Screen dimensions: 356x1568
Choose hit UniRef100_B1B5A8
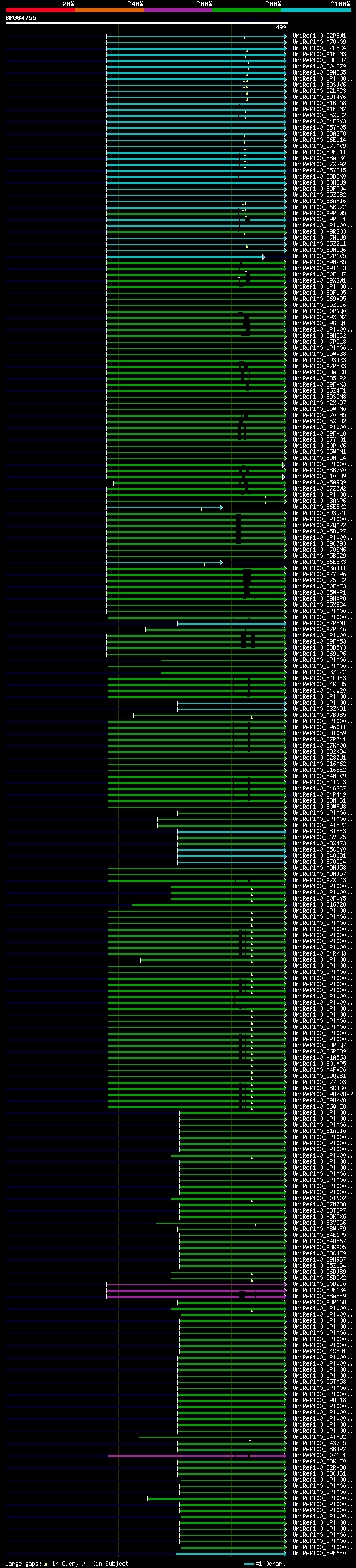coord(319,103)
